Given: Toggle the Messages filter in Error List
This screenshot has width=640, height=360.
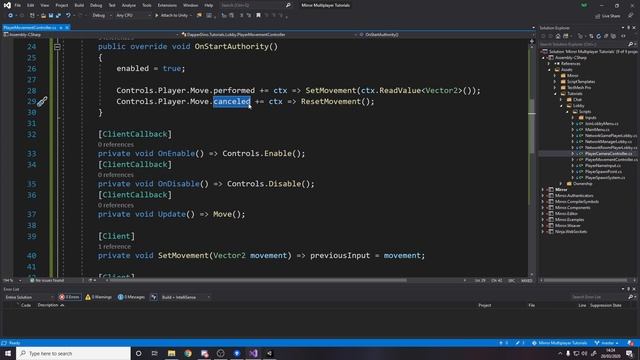Looking at the screenshot, I should [131, 297].
